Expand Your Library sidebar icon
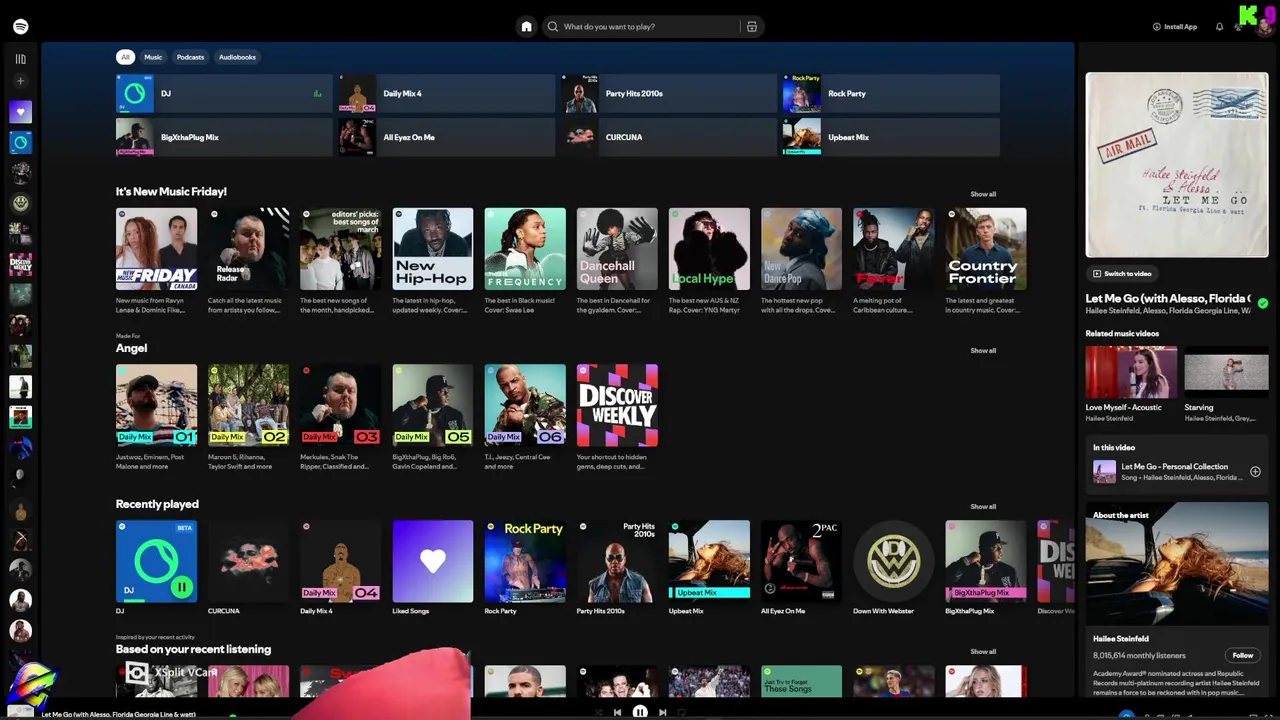Viewport: 1280px width, 720px height. [x=21, y=59]
